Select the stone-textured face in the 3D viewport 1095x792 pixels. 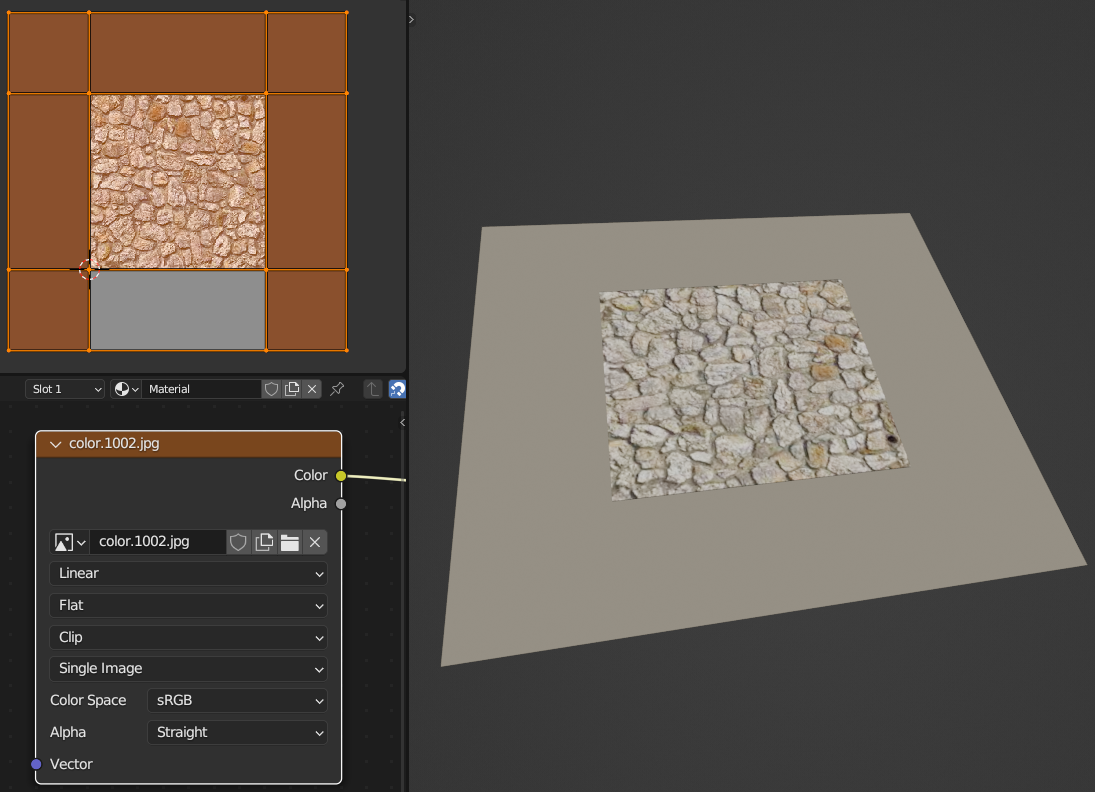pyautogui.click(x=753, y=388)
